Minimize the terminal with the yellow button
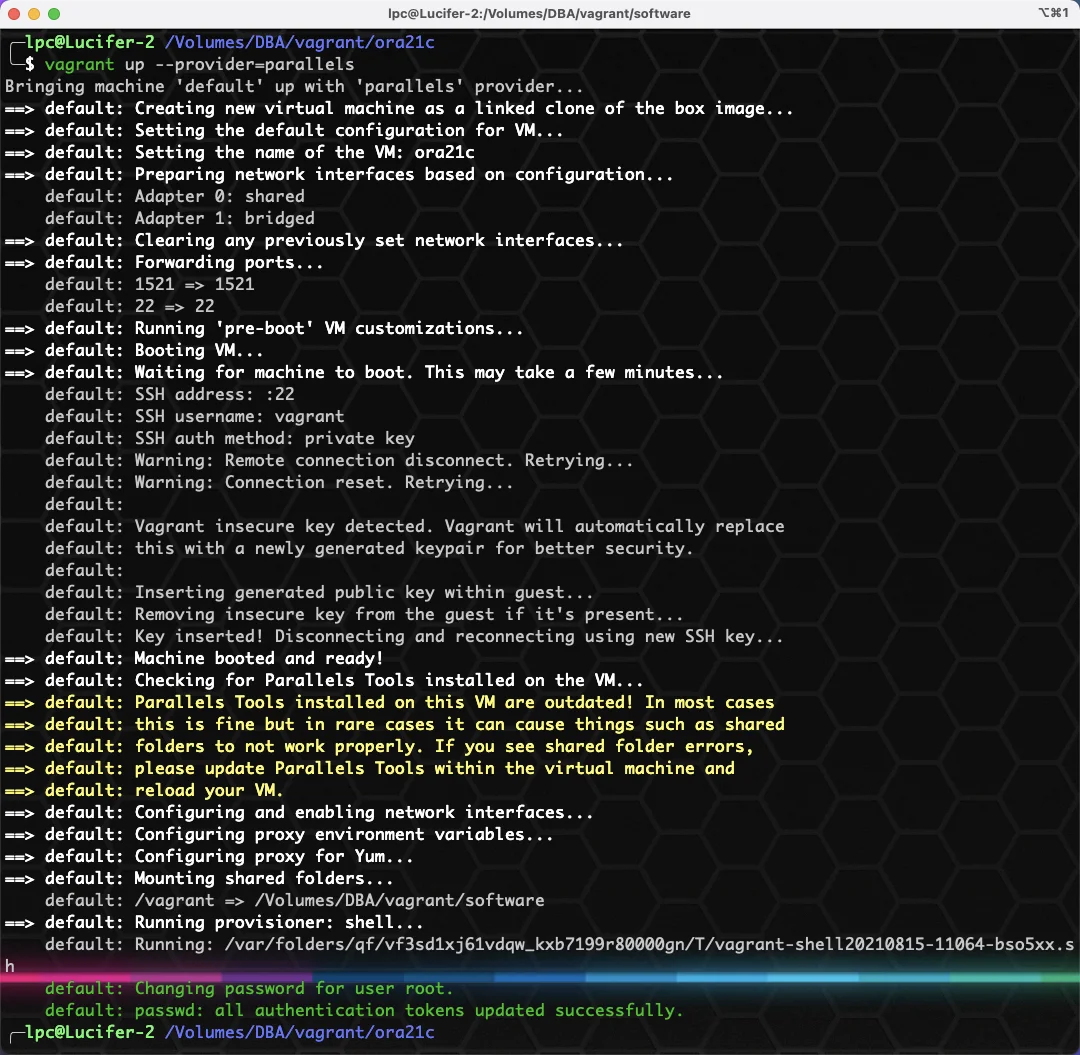Viewport: 1080px width, 1055px height. 34,14
